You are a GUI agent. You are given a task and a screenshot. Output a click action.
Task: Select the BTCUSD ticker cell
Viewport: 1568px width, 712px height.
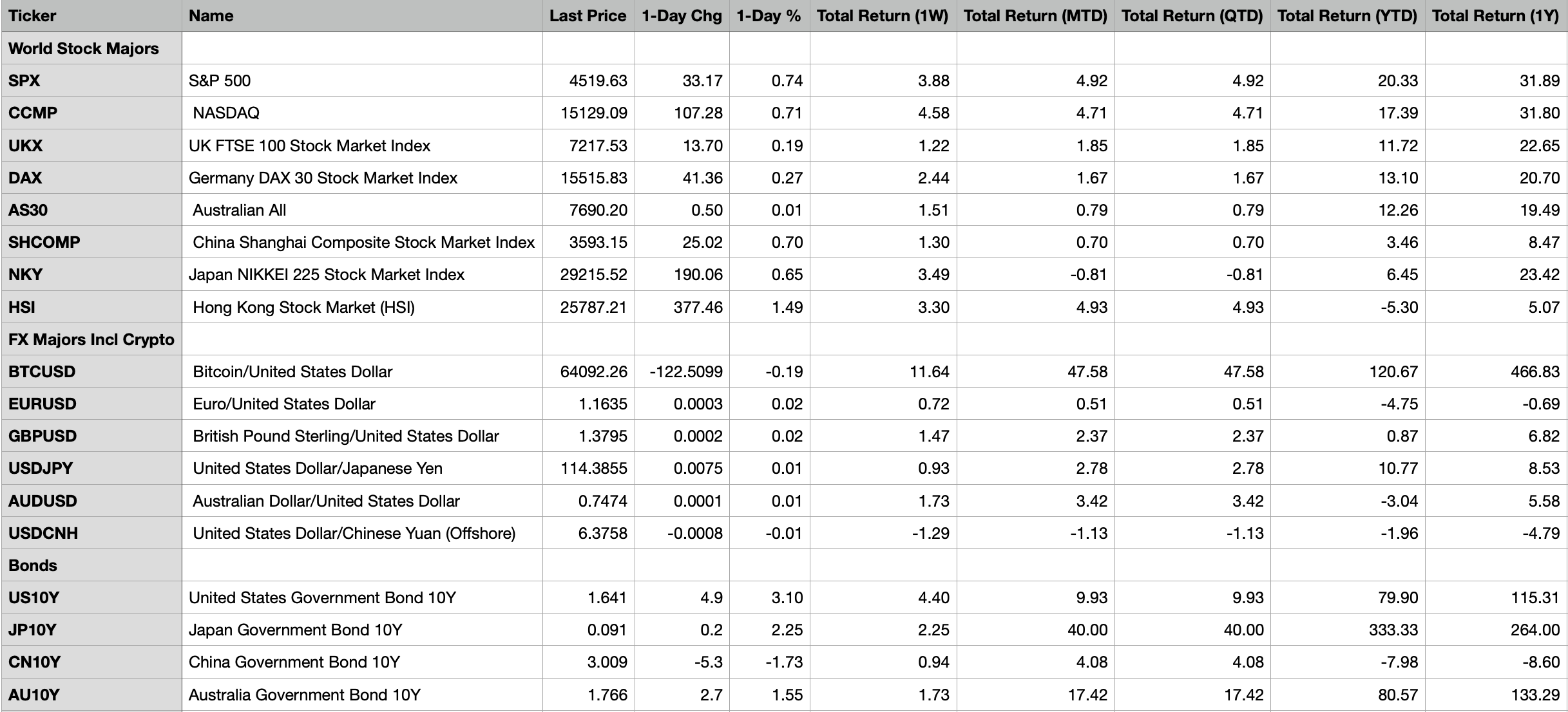pos(91,371)
